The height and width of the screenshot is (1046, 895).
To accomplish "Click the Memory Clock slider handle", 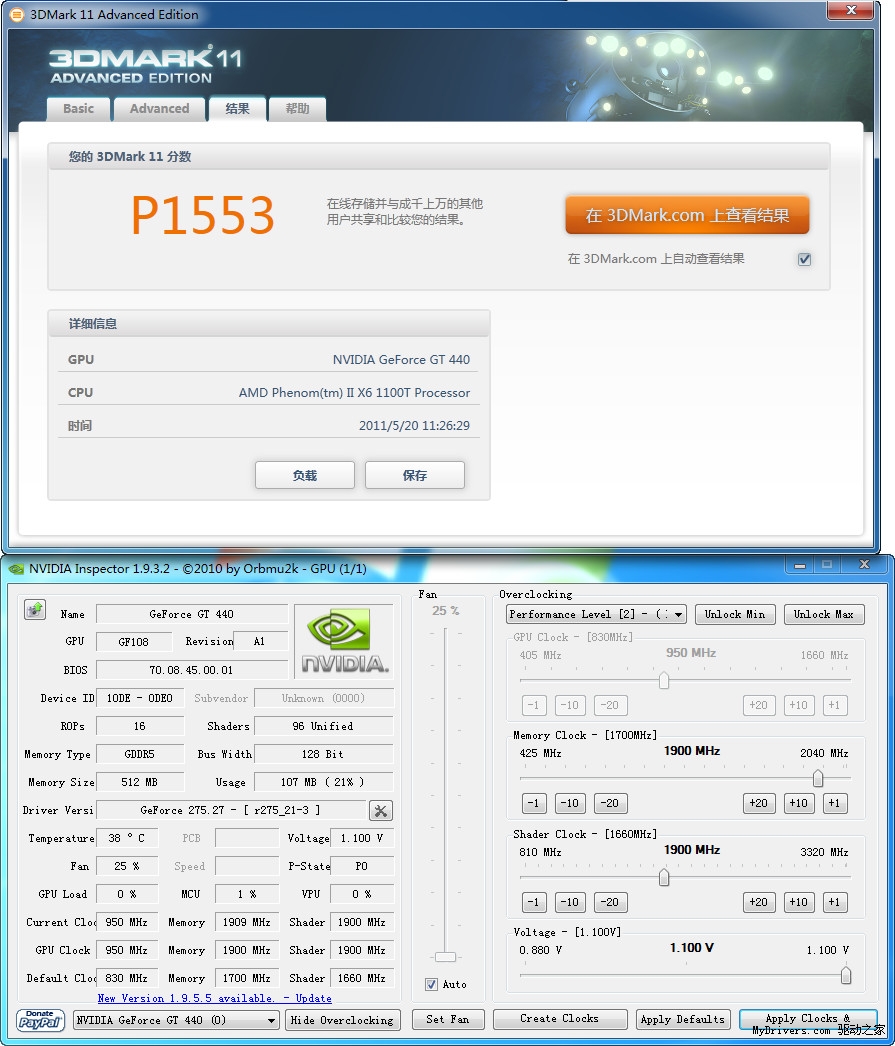I will coord(818,778).
